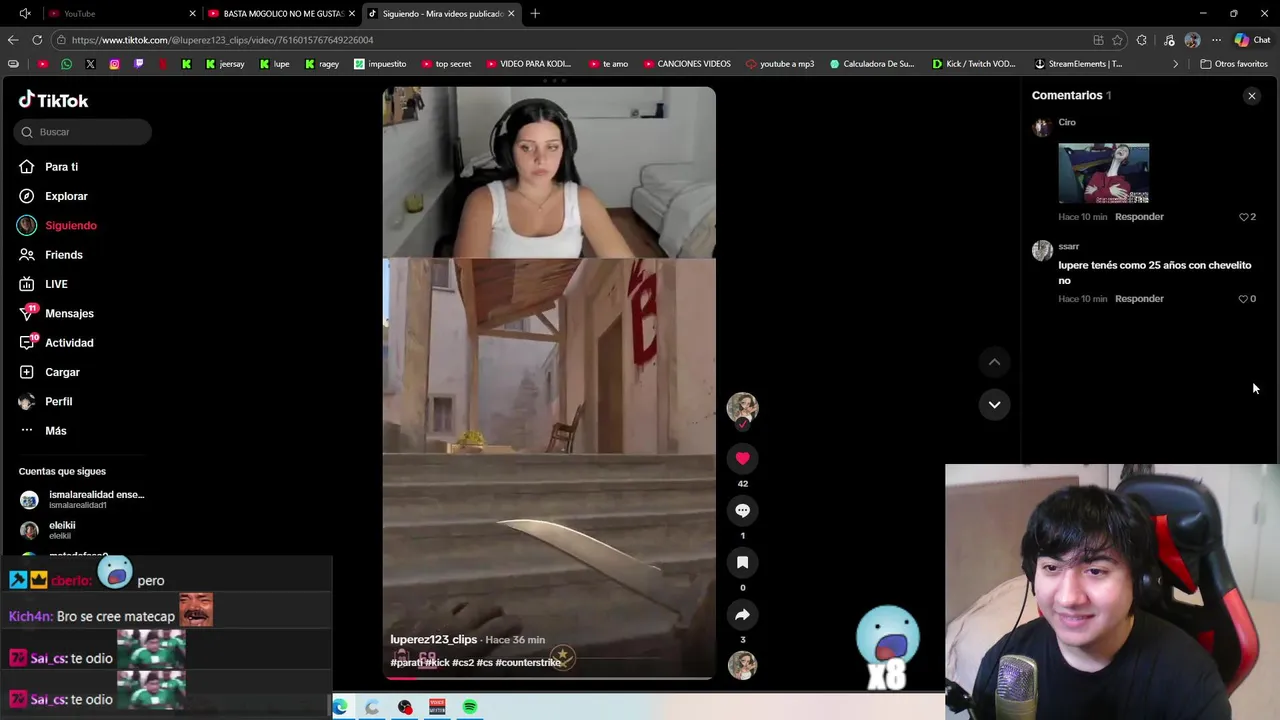Open the browser three-dots menu

point(1216,40)
